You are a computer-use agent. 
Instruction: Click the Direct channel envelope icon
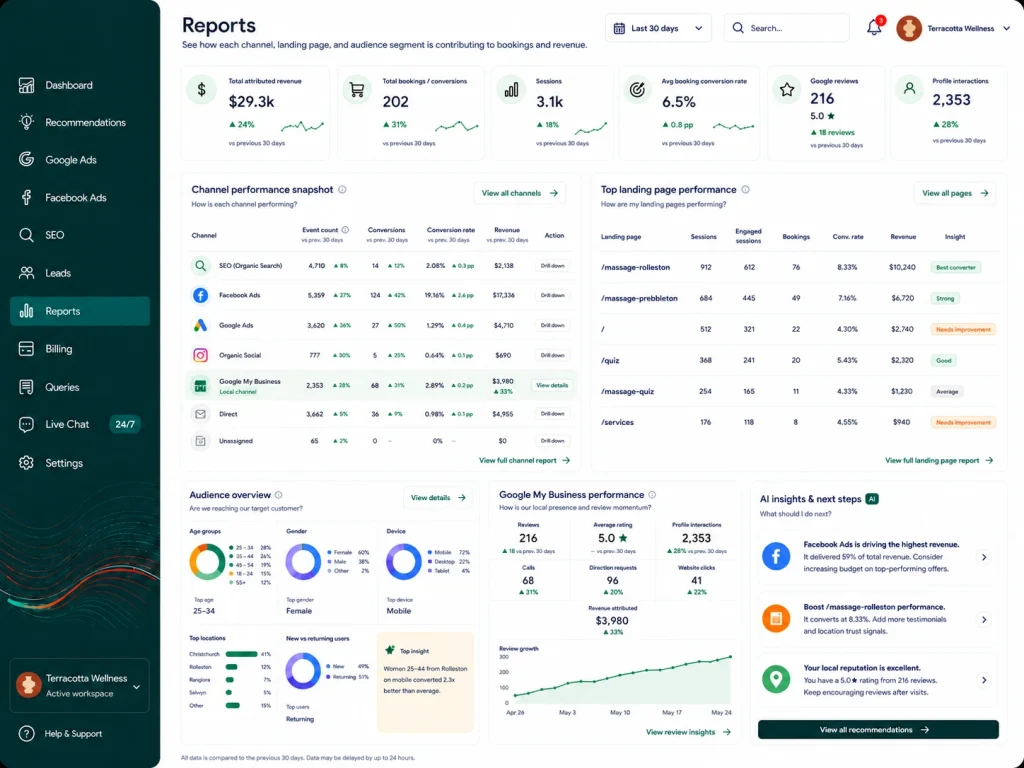click(200, 414)
